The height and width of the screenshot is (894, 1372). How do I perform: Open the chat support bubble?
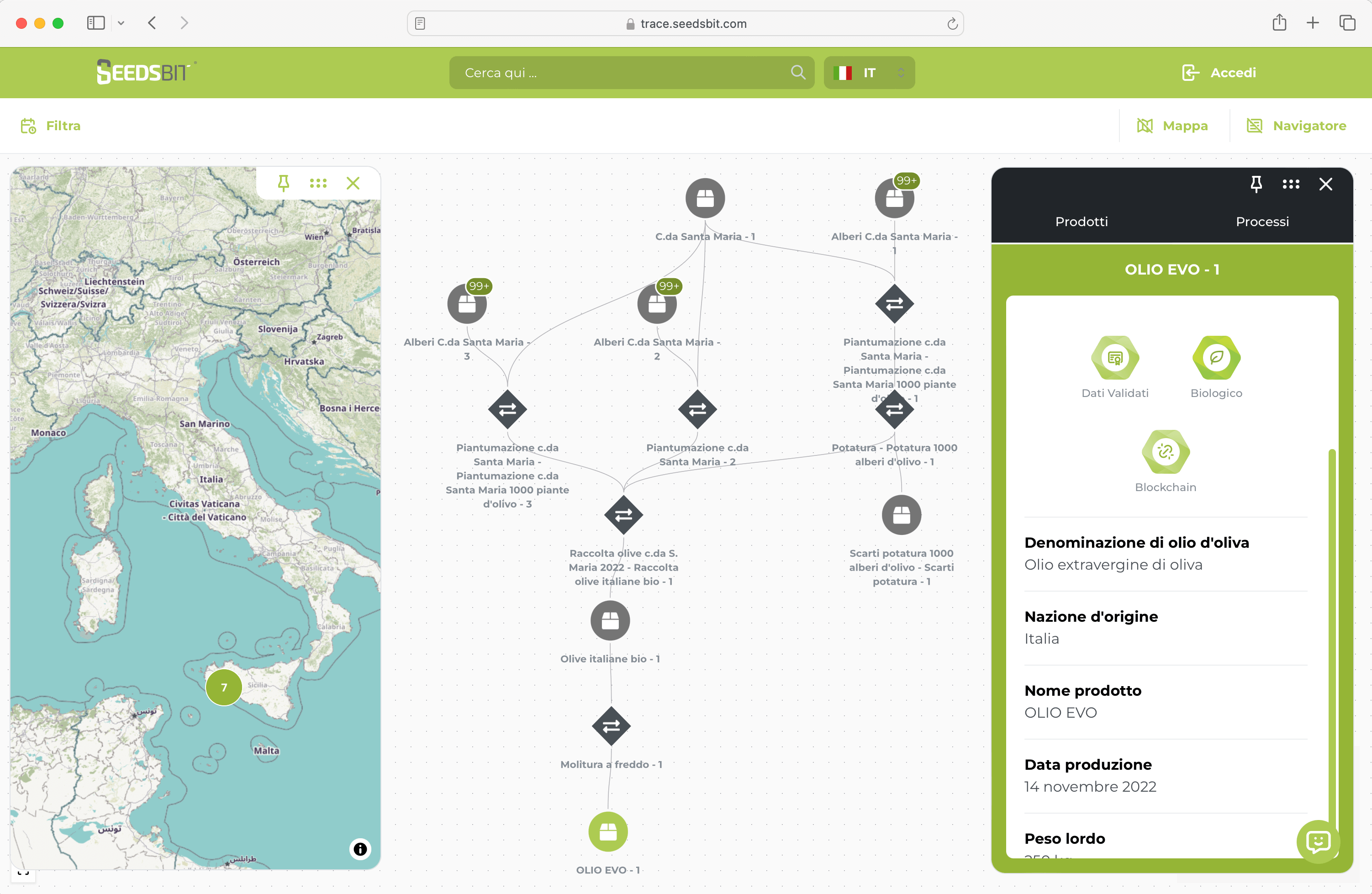pyautogui.click(x=1318, y=841)
